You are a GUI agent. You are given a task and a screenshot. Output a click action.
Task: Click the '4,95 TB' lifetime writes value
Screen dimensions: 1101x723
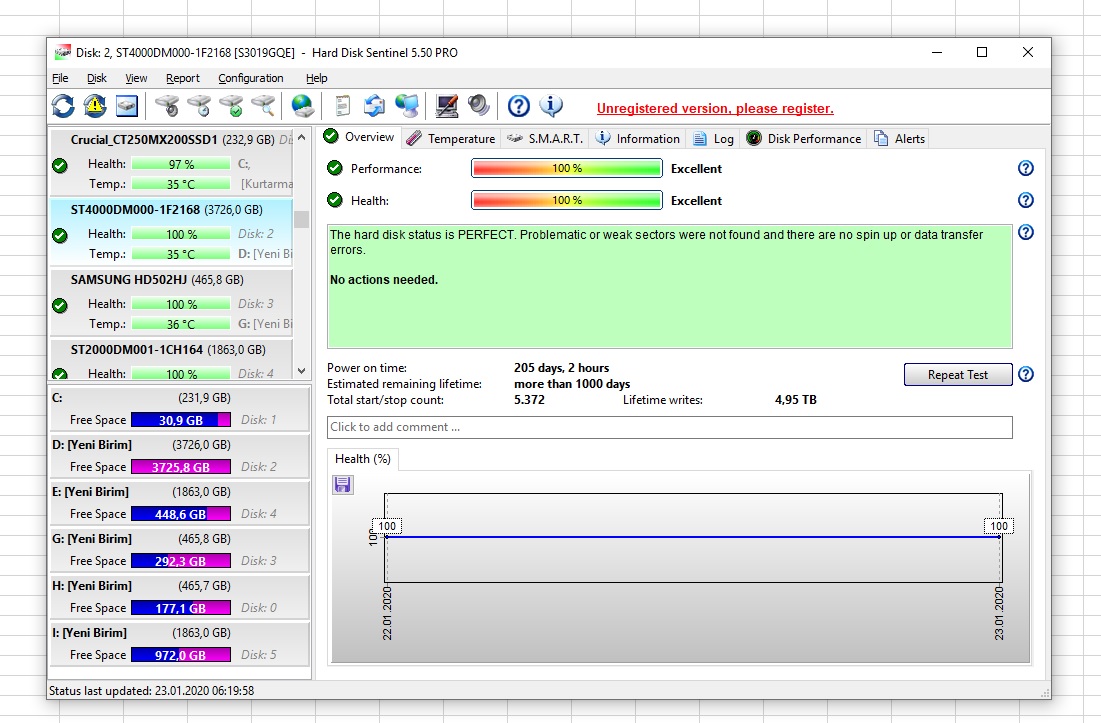796,400
